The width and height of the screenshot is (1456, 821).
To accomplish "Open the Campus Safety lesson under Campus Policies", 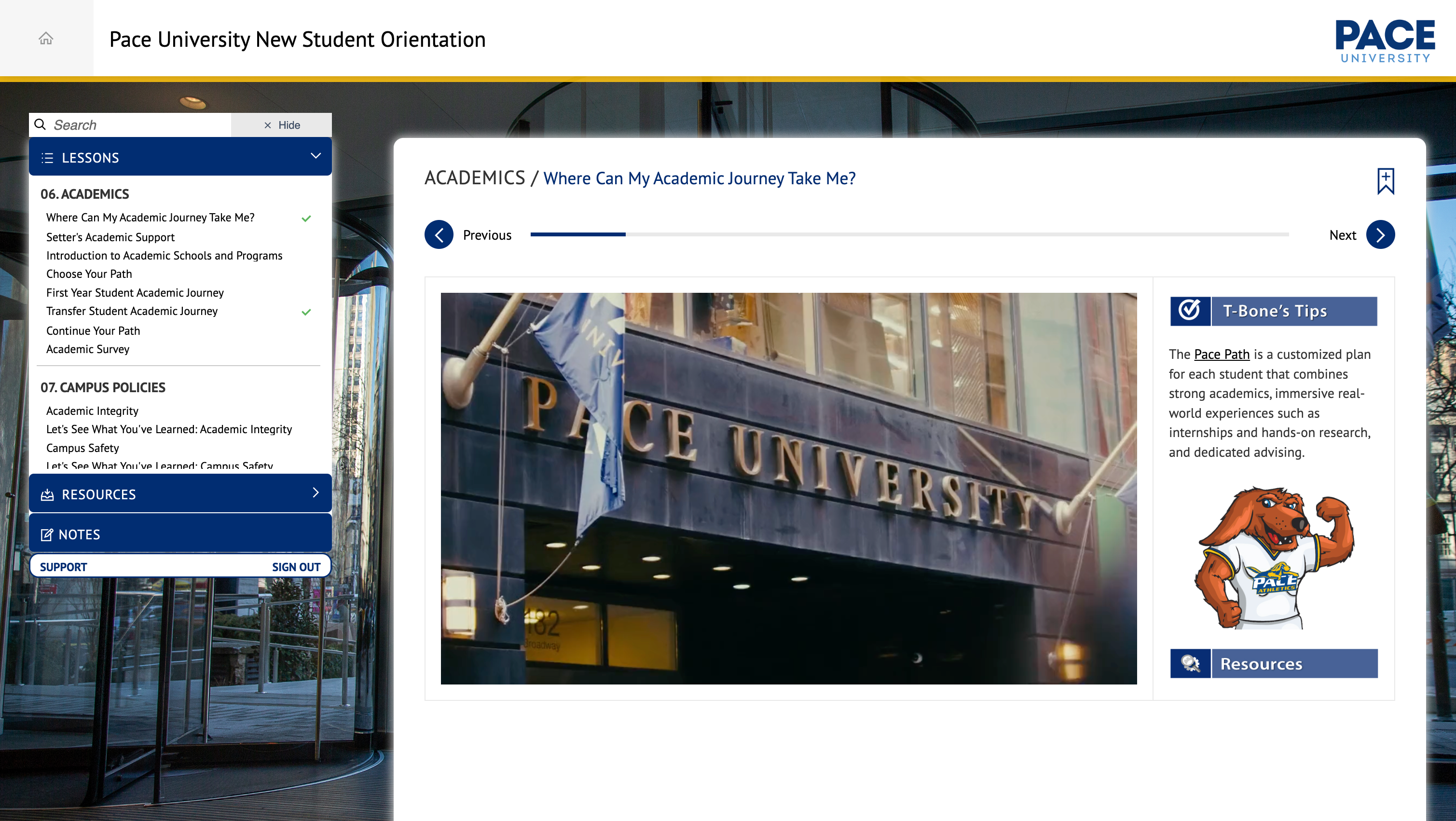I will click(82, 448).
